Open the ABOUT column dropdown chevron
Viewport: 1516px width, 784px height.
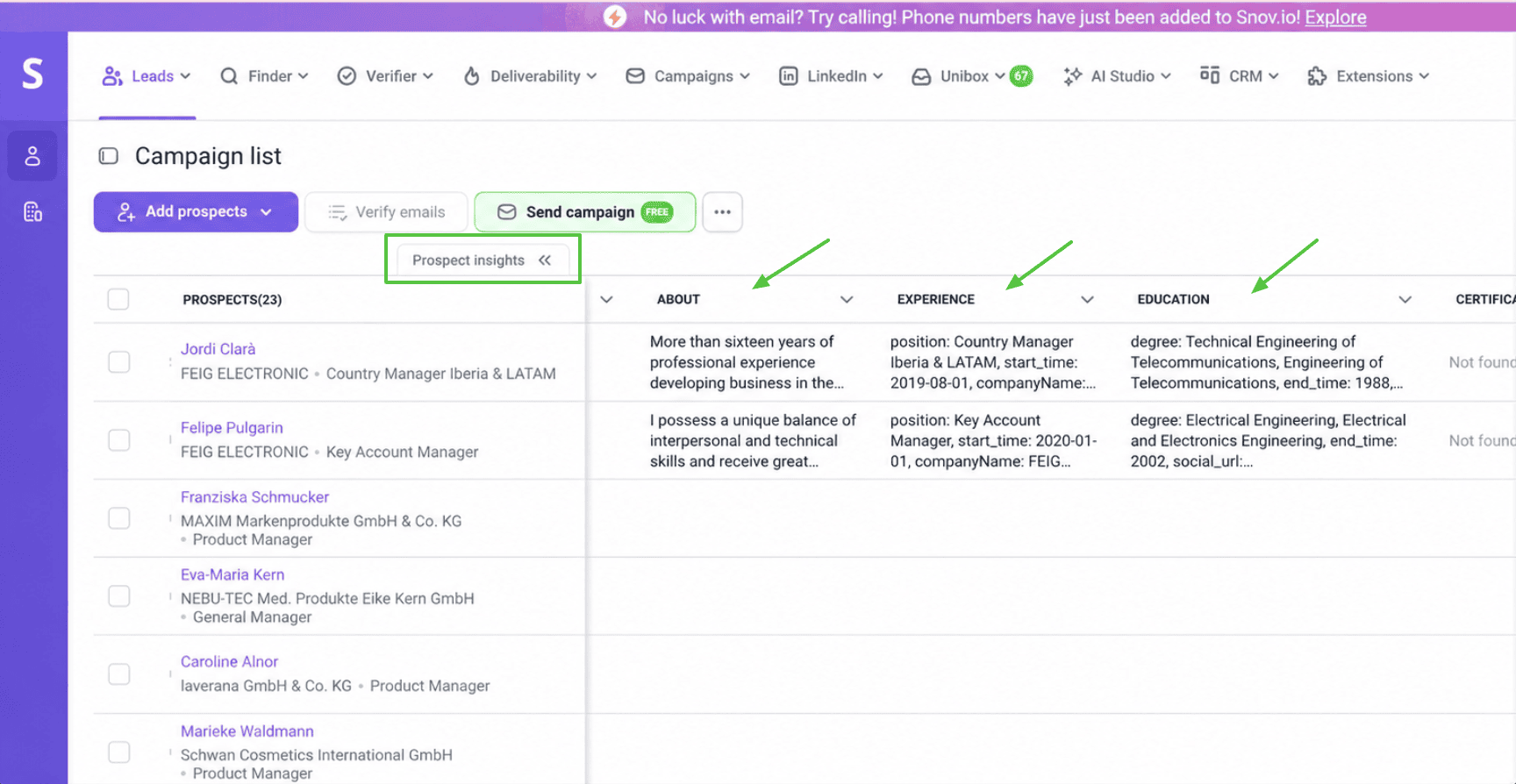[x=847, y=300]
